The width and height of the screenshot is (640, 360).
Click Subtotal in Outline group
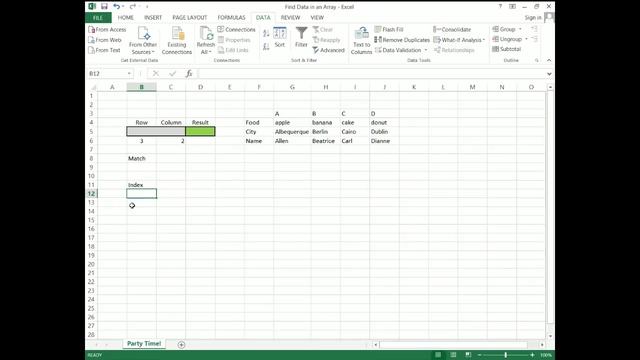coord(507,49)
